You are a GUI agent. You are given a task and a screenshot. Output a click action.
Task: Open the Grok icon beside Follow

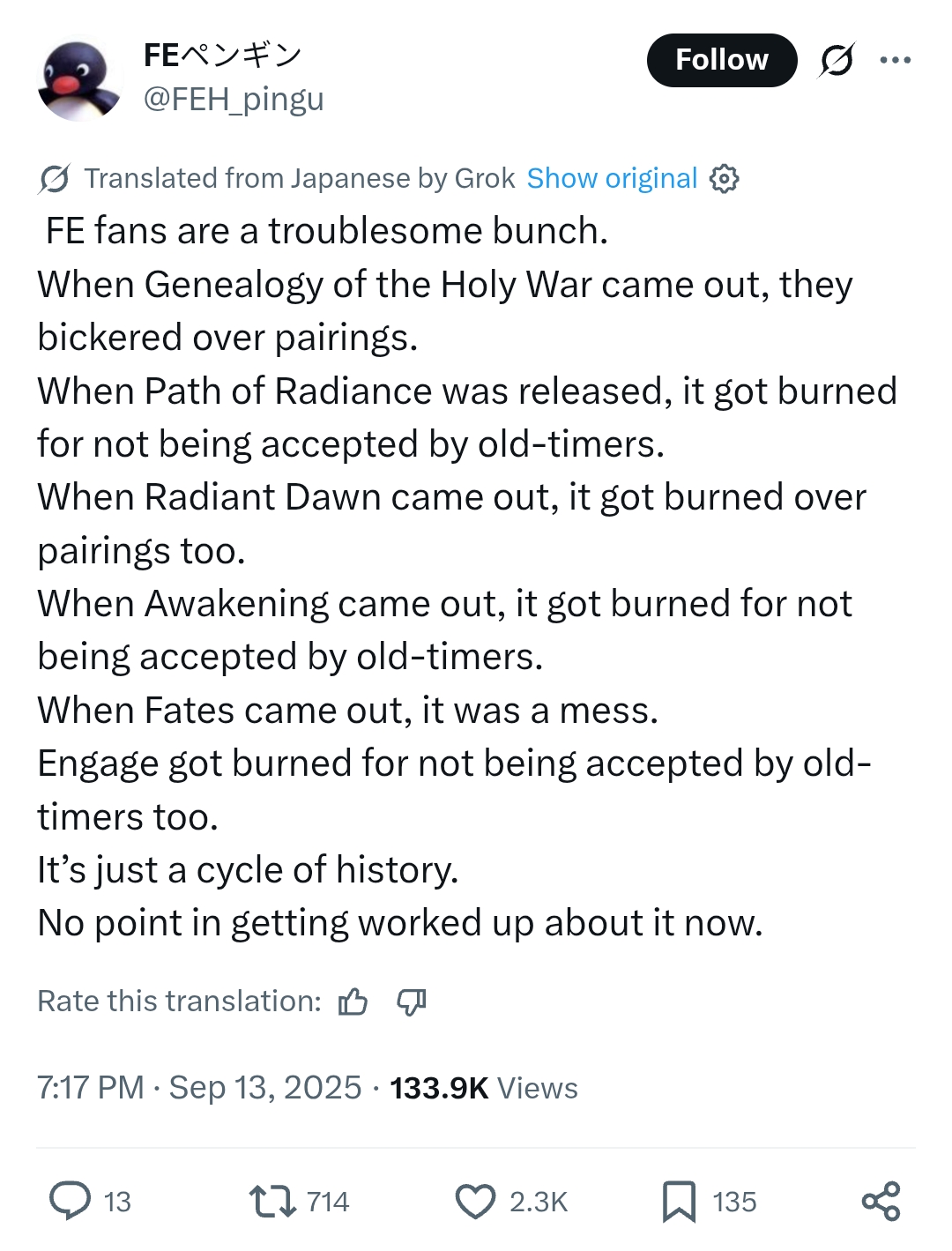(836, 60)
